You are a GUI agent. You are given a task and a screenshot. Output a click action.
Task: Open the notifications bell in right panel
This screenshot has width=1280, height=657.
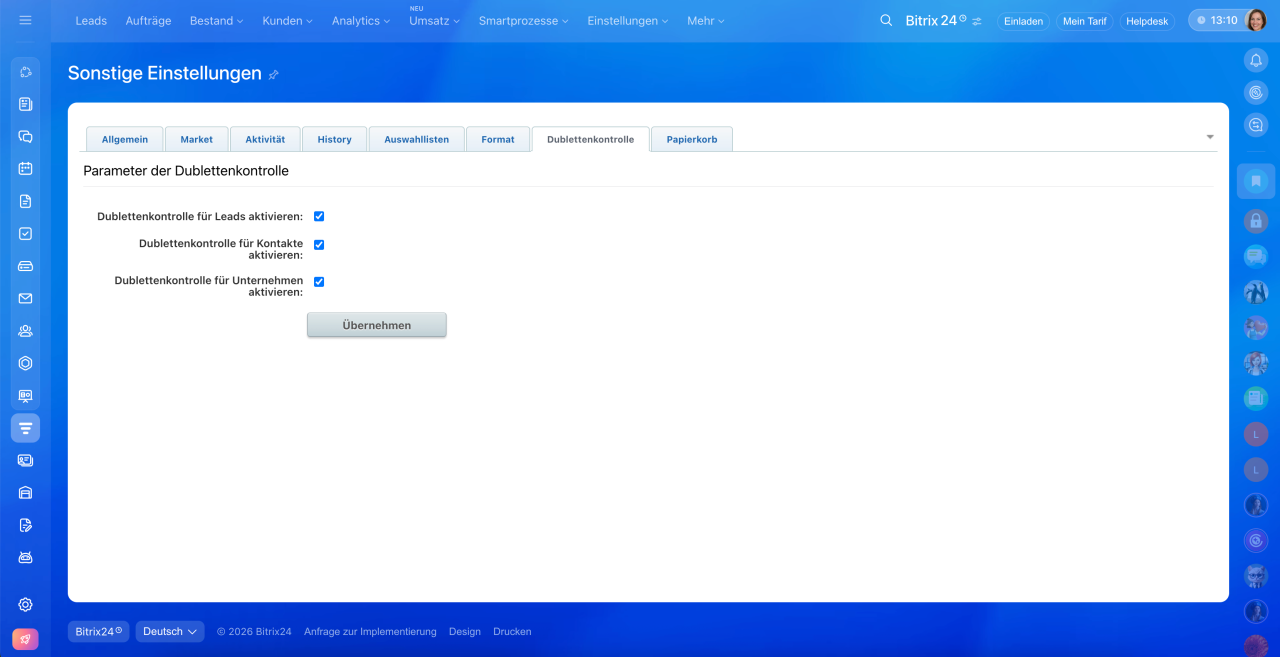[1256, 60]
